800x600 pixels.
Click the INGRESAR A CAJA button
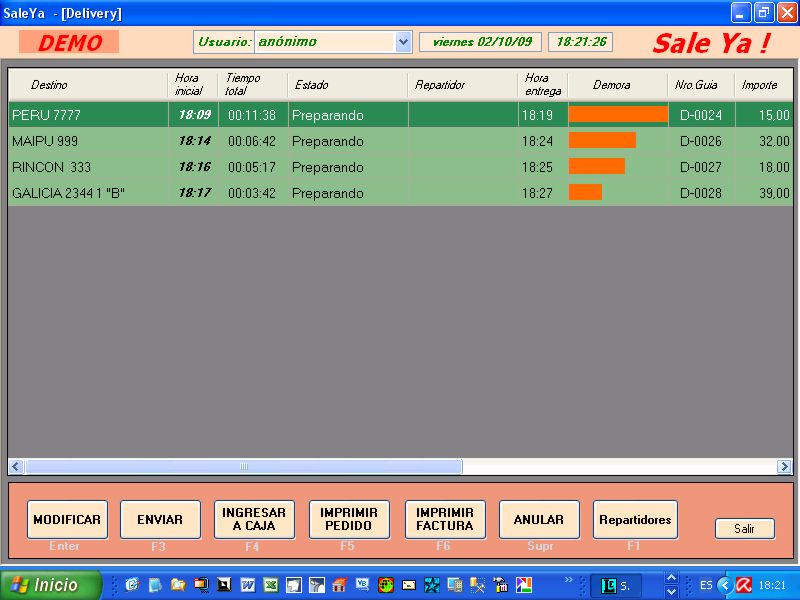pos(254,519)
